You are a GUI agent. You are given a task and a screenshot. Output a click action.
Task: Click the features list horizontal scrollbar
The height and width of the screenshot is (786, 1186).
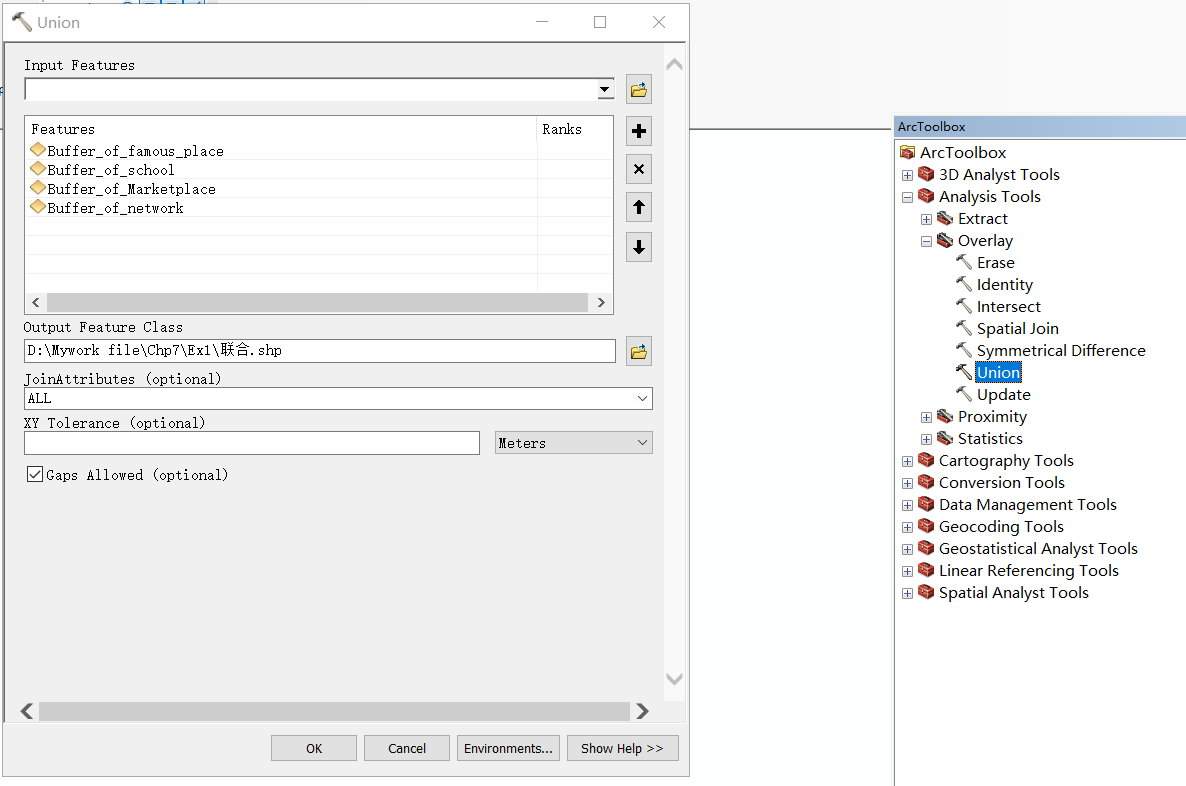(x=318, y=303)
